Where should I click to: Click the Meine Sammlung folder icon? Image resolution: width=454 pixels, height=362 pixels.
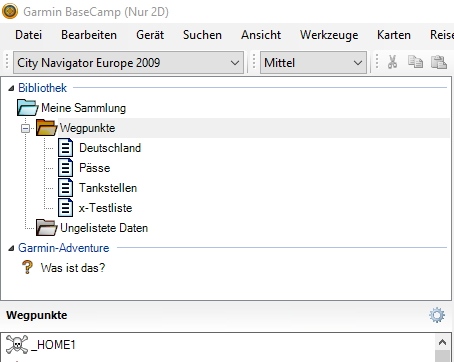coord(27,108)
